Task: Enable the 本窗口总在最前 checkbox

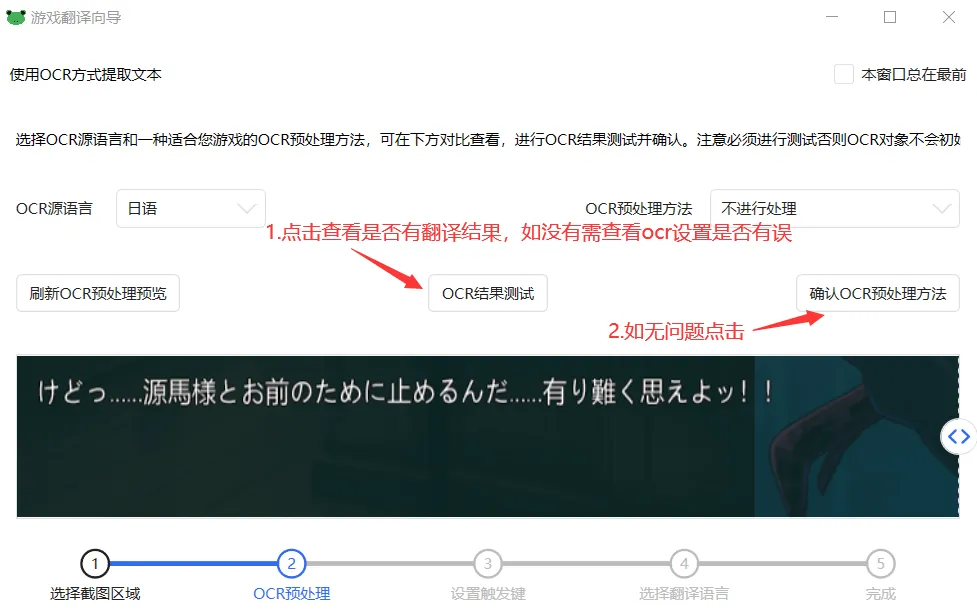Action: (x=844, y=74)
